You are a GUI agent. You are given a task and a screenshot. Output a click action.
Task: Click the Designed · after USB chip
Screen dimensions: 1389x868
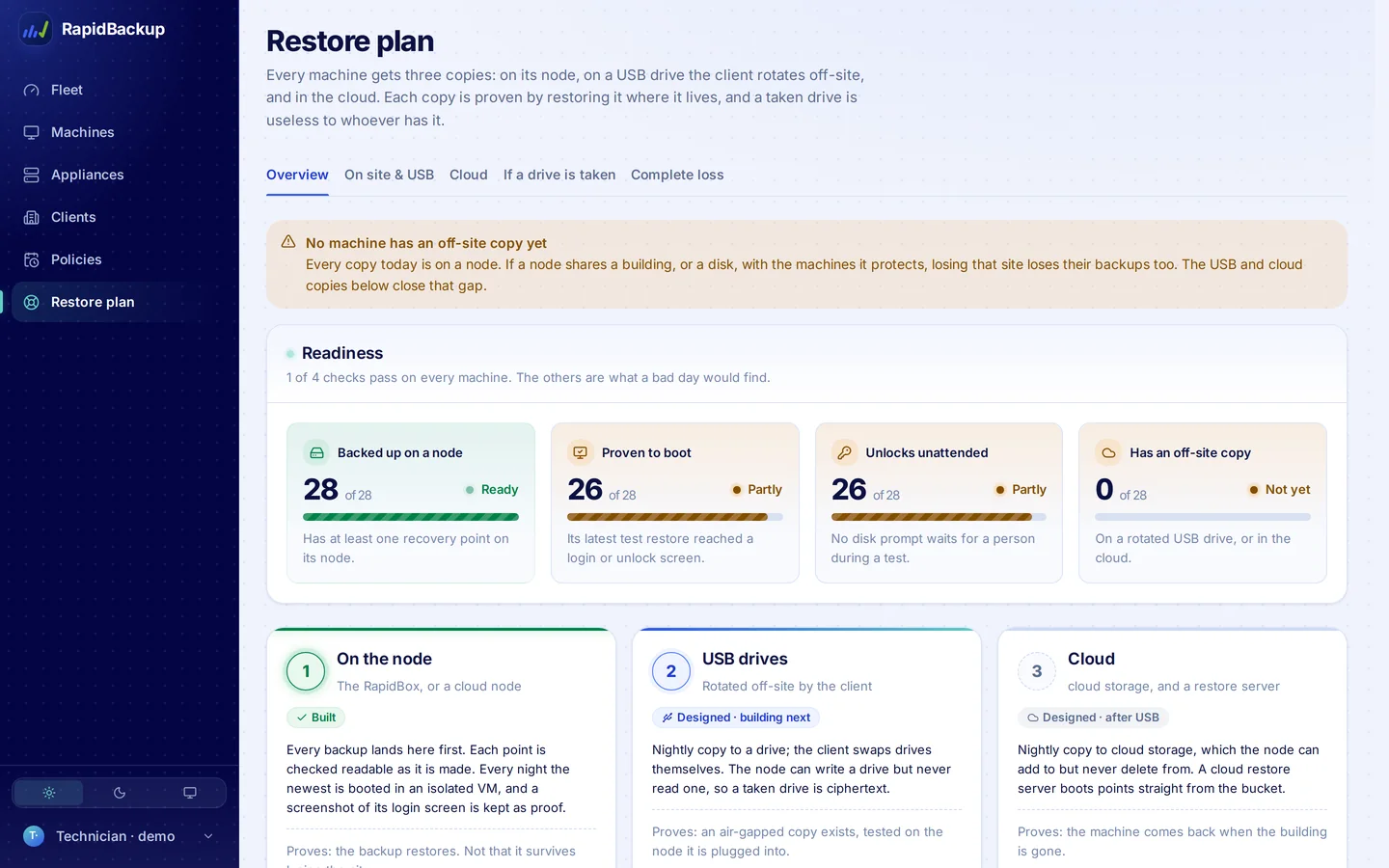pos(1093,718)
